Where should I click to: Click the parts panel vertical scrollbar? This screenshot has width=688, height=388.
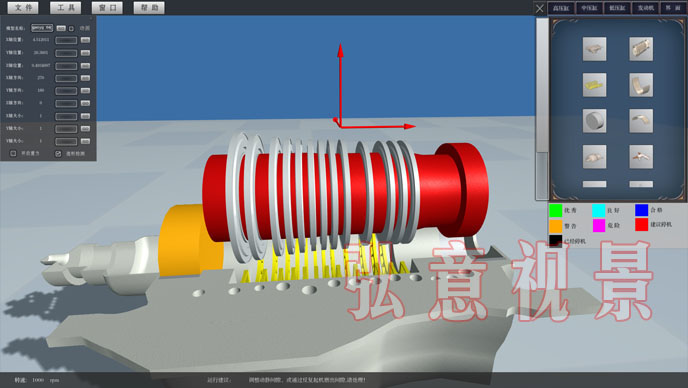542,109
